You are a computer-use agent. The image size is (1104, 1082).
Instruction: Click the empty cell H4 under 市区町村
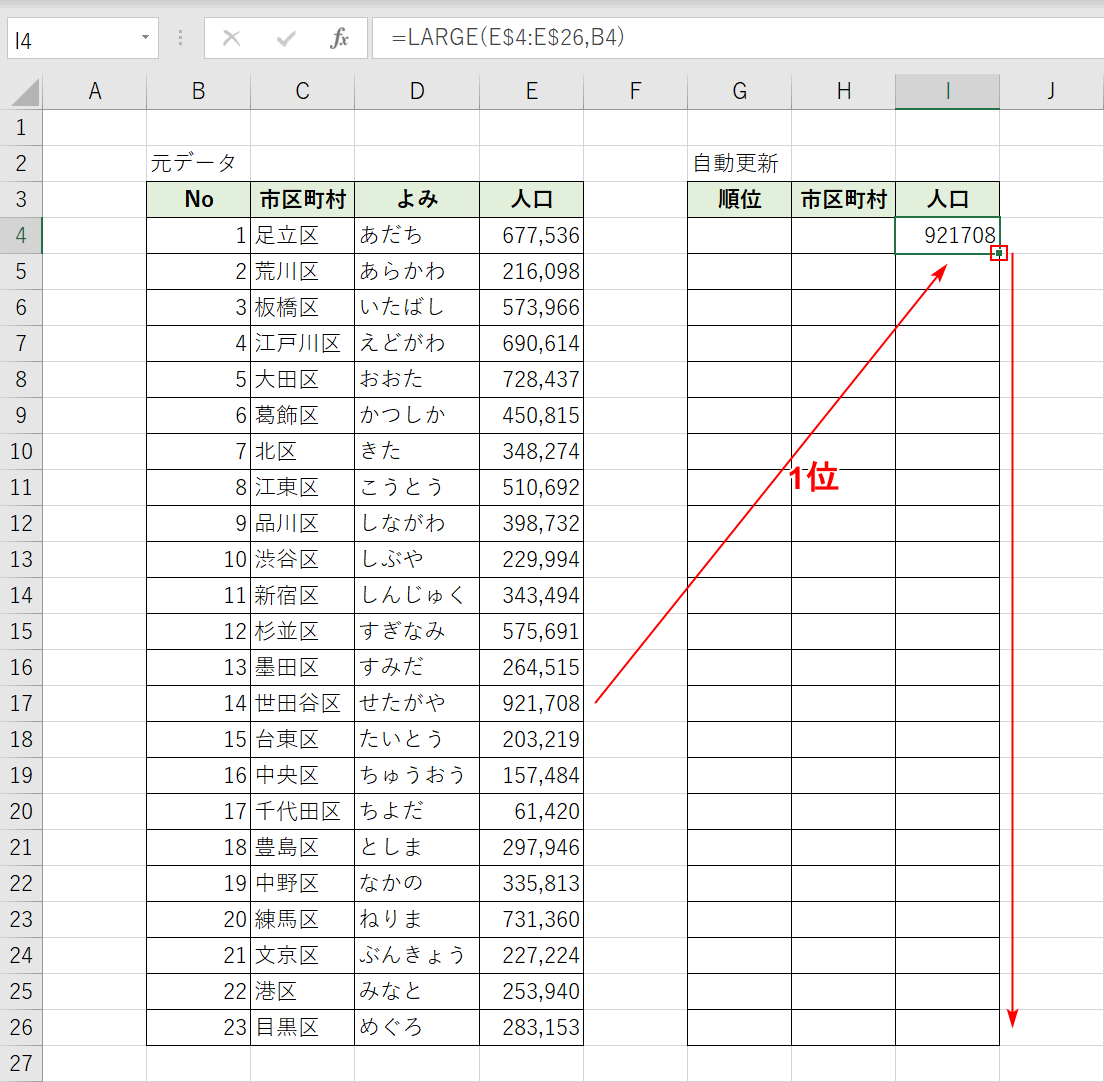pos(843,235)
